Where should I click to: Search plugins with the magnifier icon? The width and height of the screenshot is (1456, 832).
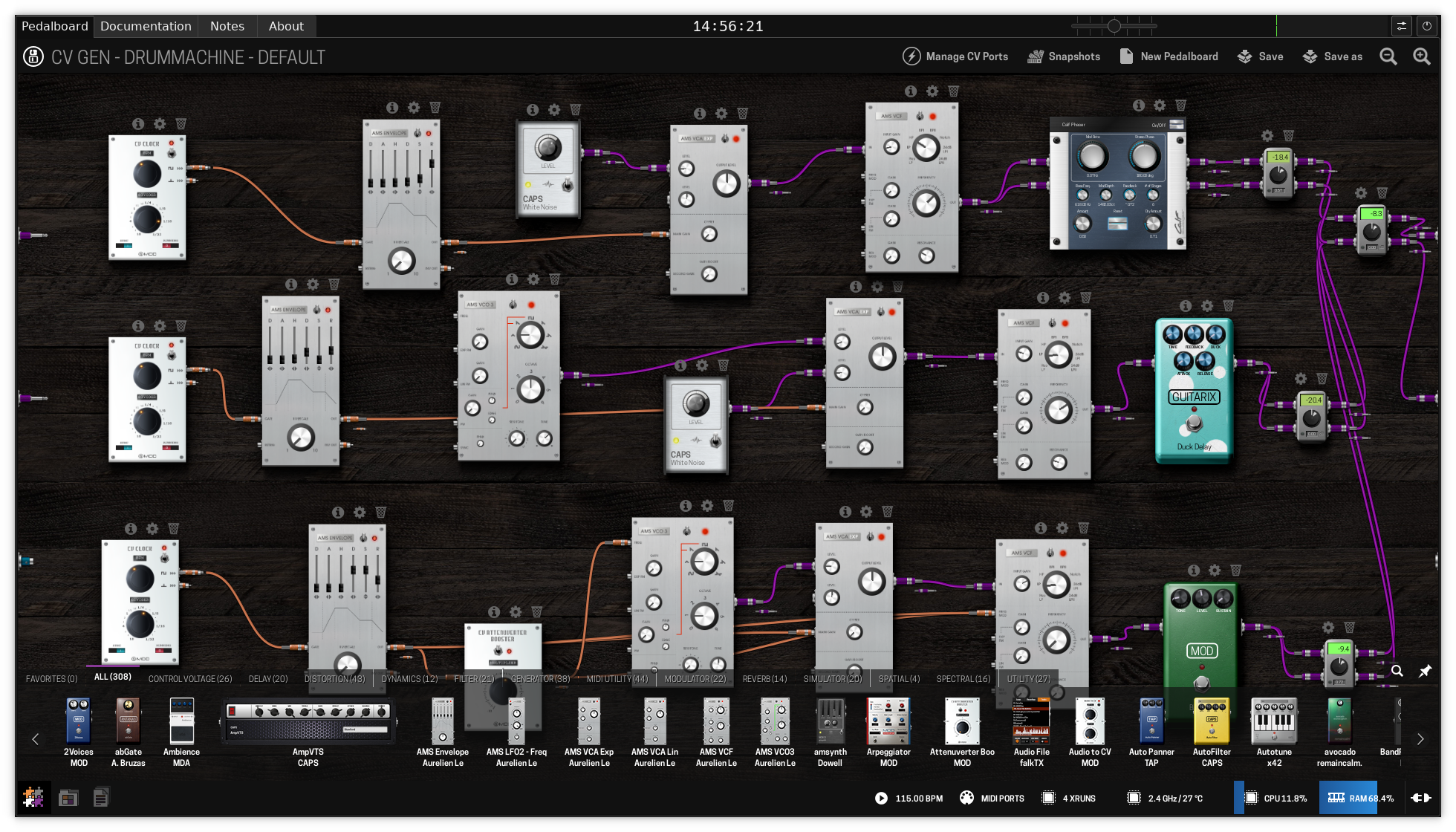coord(1397,671)
